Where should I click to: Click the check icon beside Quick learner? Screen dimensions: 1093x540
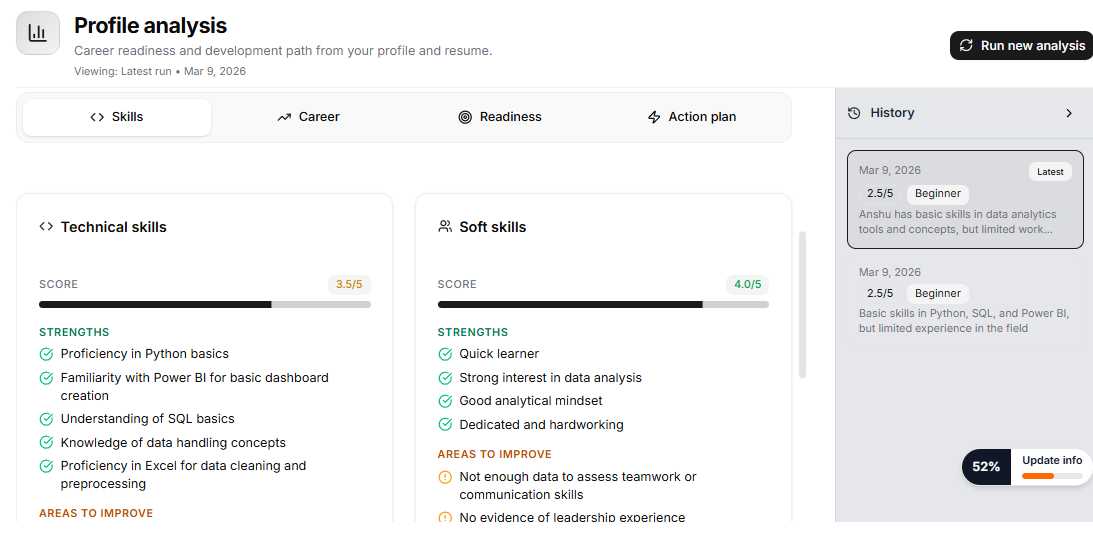(445, 354)
